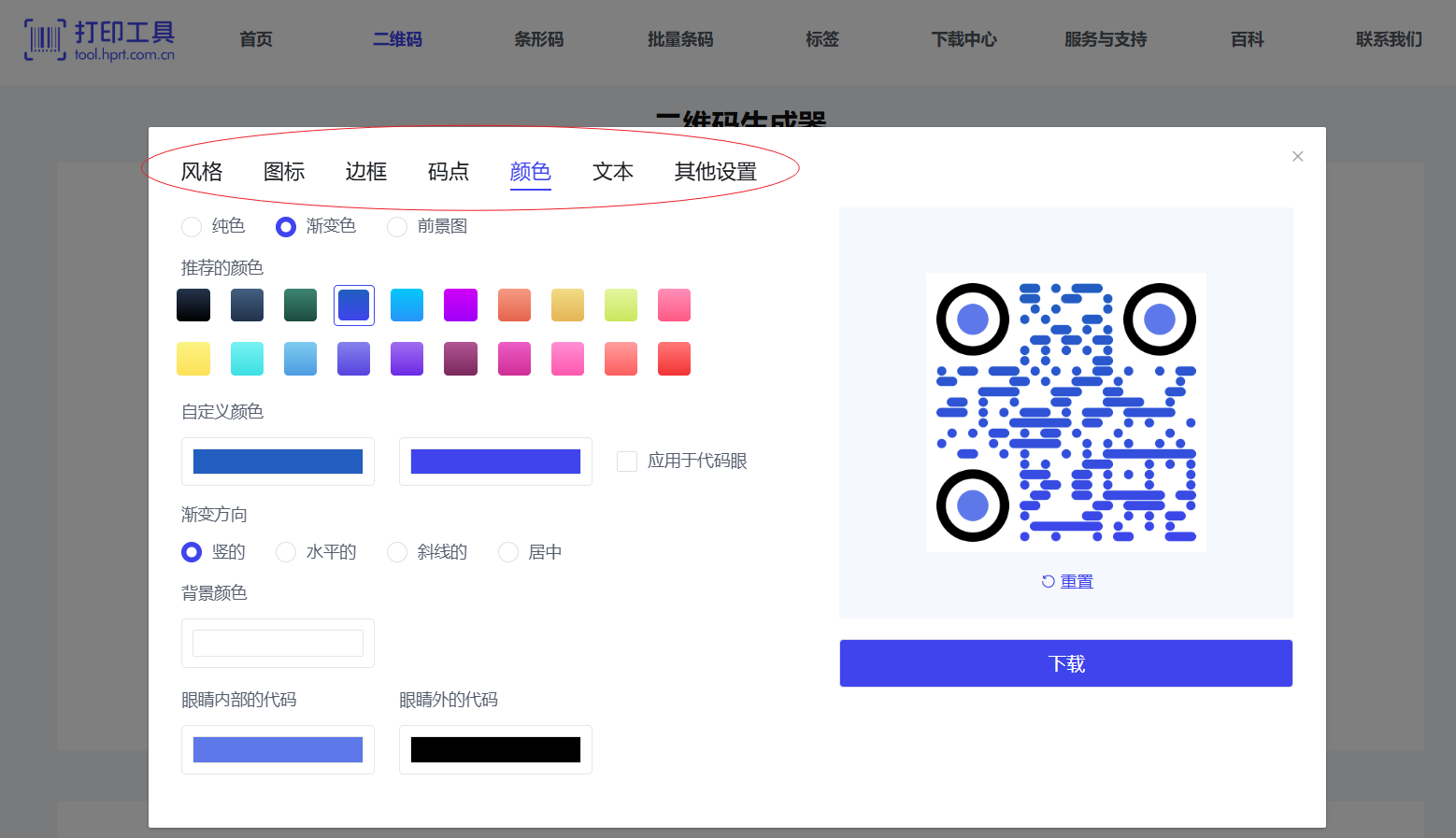Open 下载中心 in top navigation
1456x838 pixels.
click(964, 39)
